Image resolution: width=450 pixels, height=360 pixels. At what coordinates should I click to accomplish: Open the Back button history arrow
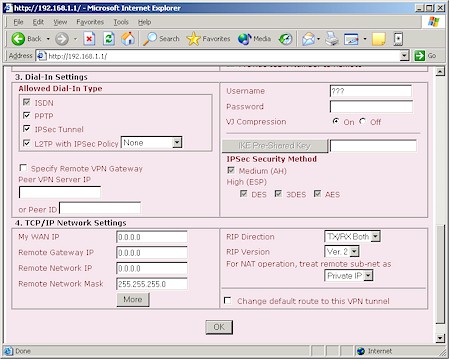48,39
